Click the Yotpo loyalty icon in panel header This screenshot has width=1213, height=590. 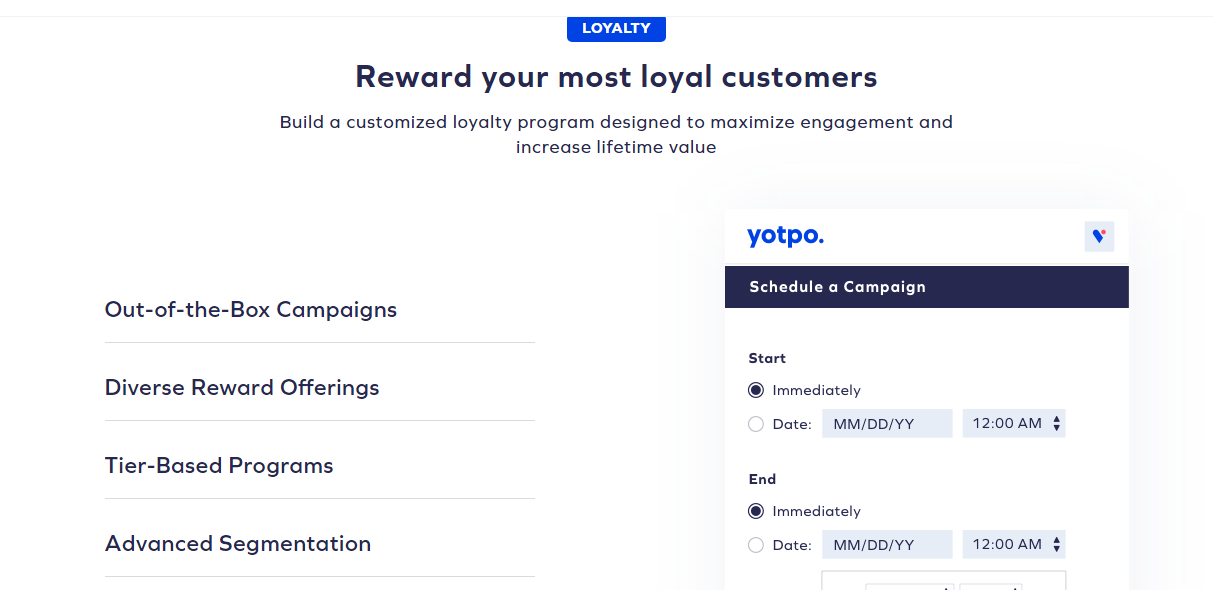tap(1099, 237)
